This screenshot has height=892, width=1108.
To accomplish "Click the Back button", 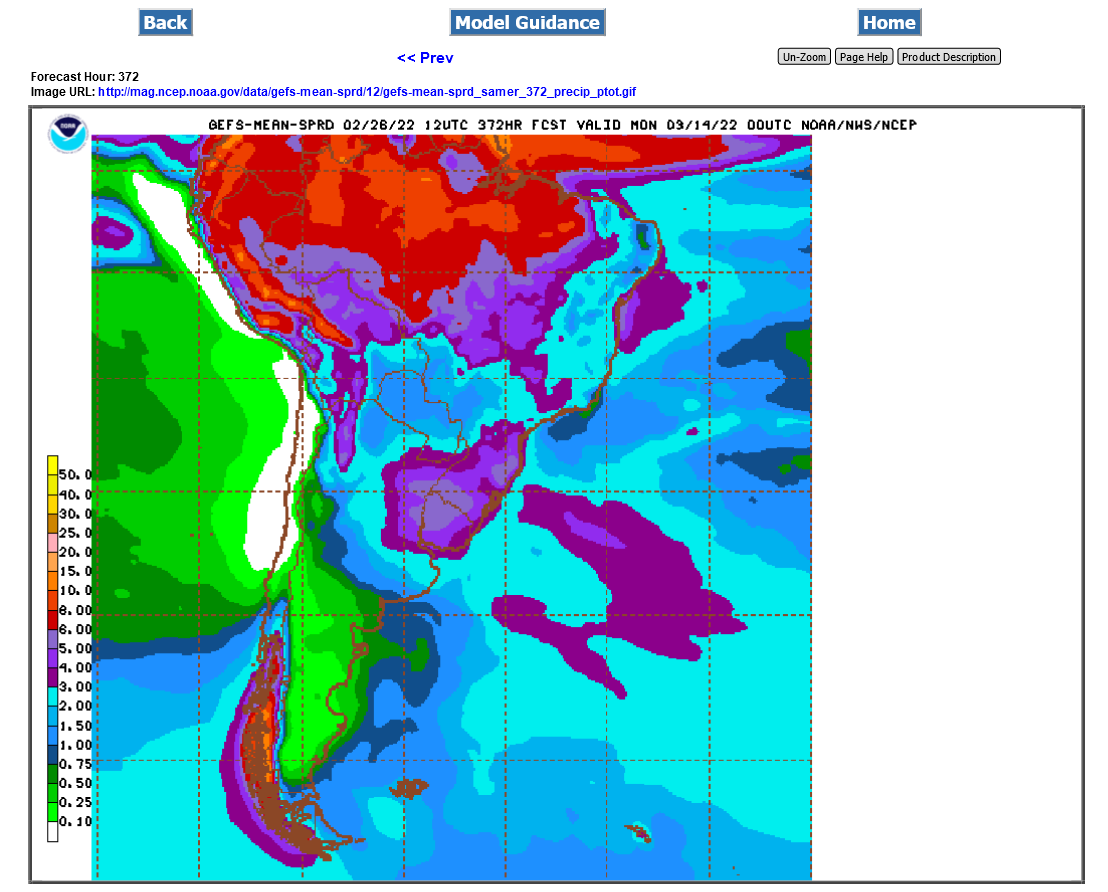I will pos(165,22).
